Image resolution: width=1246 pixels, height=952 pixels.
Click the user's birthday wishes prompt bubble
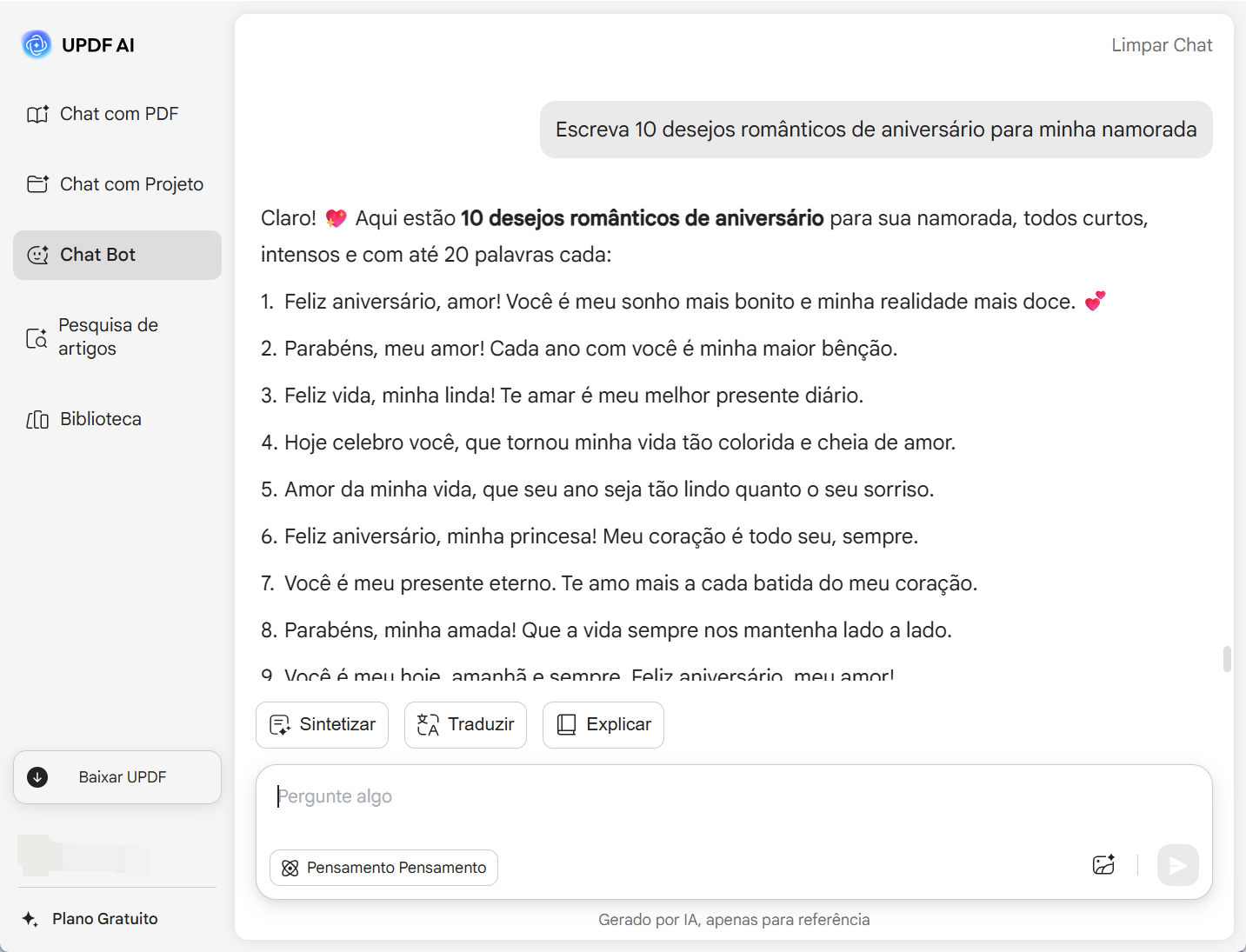click(x=876, y=130)
